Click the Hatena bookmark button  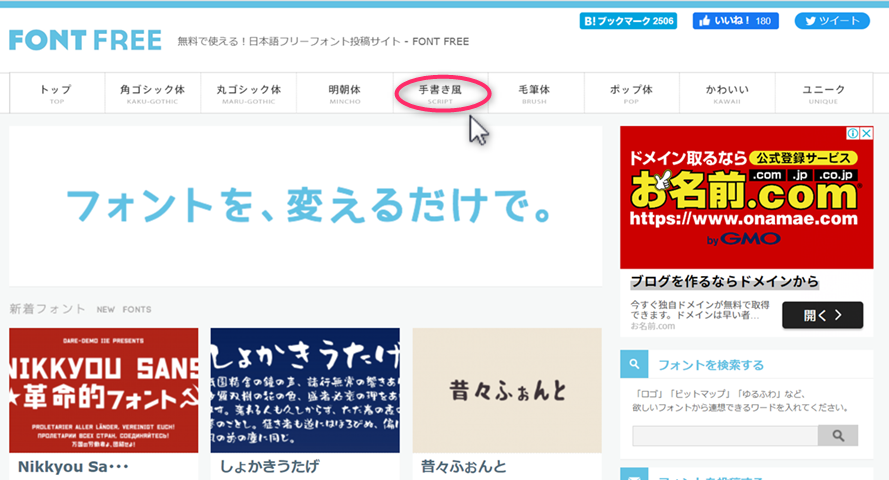coord(627,20)
